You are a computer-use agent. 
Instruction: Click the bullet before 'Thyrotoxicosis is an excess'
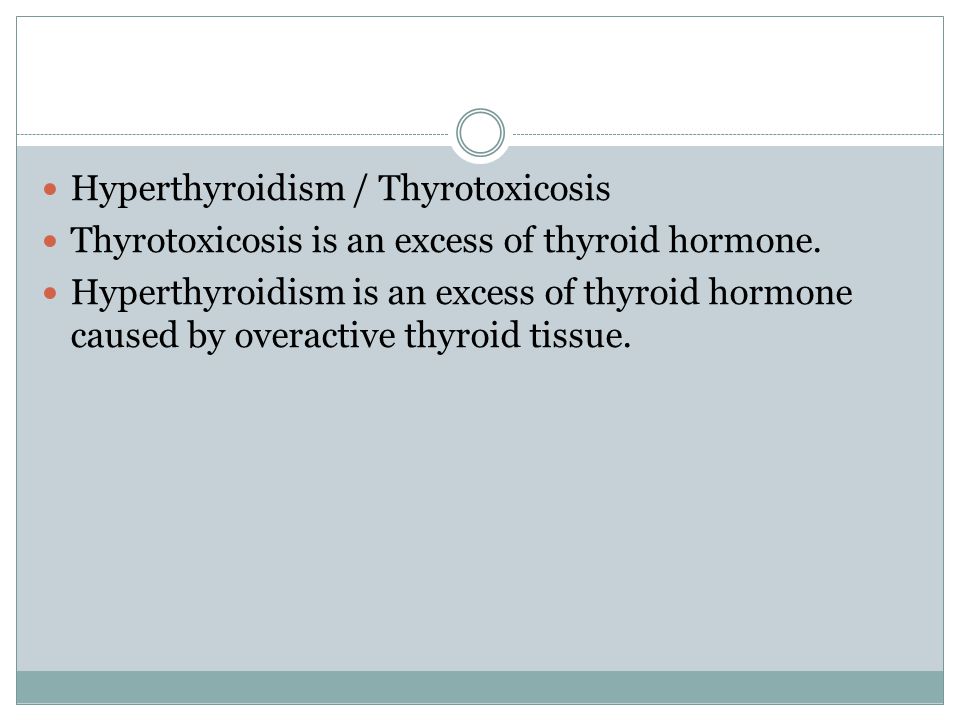tap(50, 241)
